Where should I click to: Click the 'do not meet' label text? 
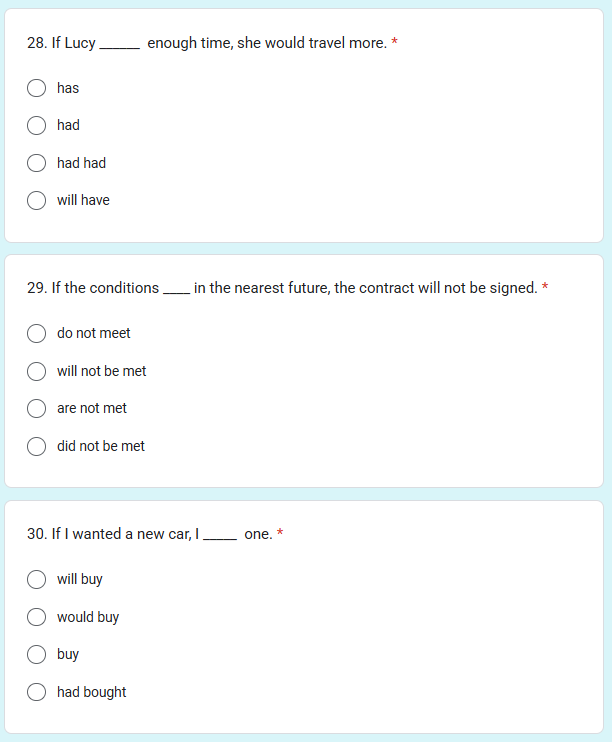click(x=94, y=333)
